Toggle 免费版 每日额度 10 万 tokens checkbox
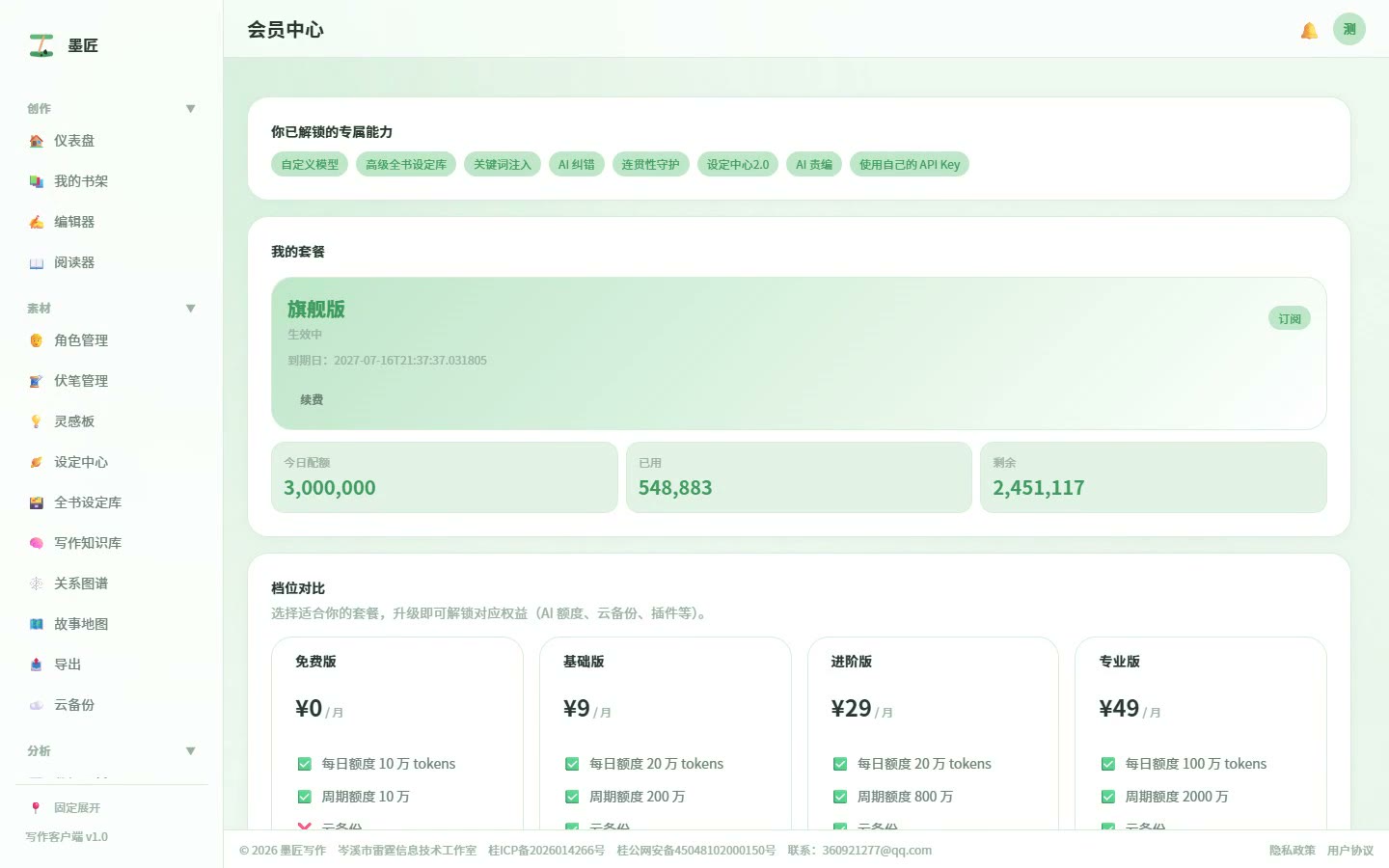The image size is (1389, 868). pos(304,764)
